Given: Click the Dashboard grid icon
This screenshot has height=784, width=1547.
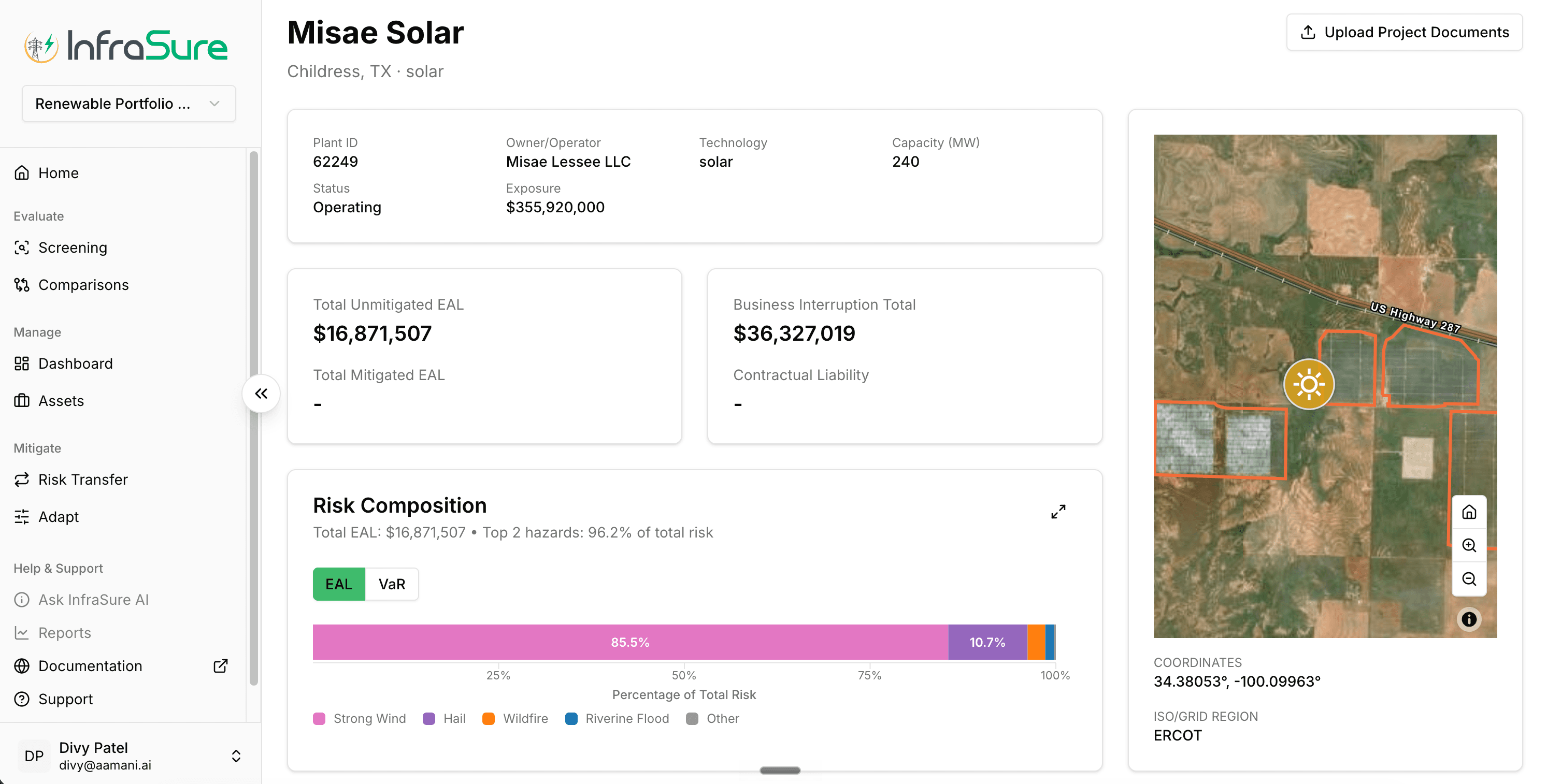Looking at the screenshot, I should pyautogui.click(x=22, y=363).
